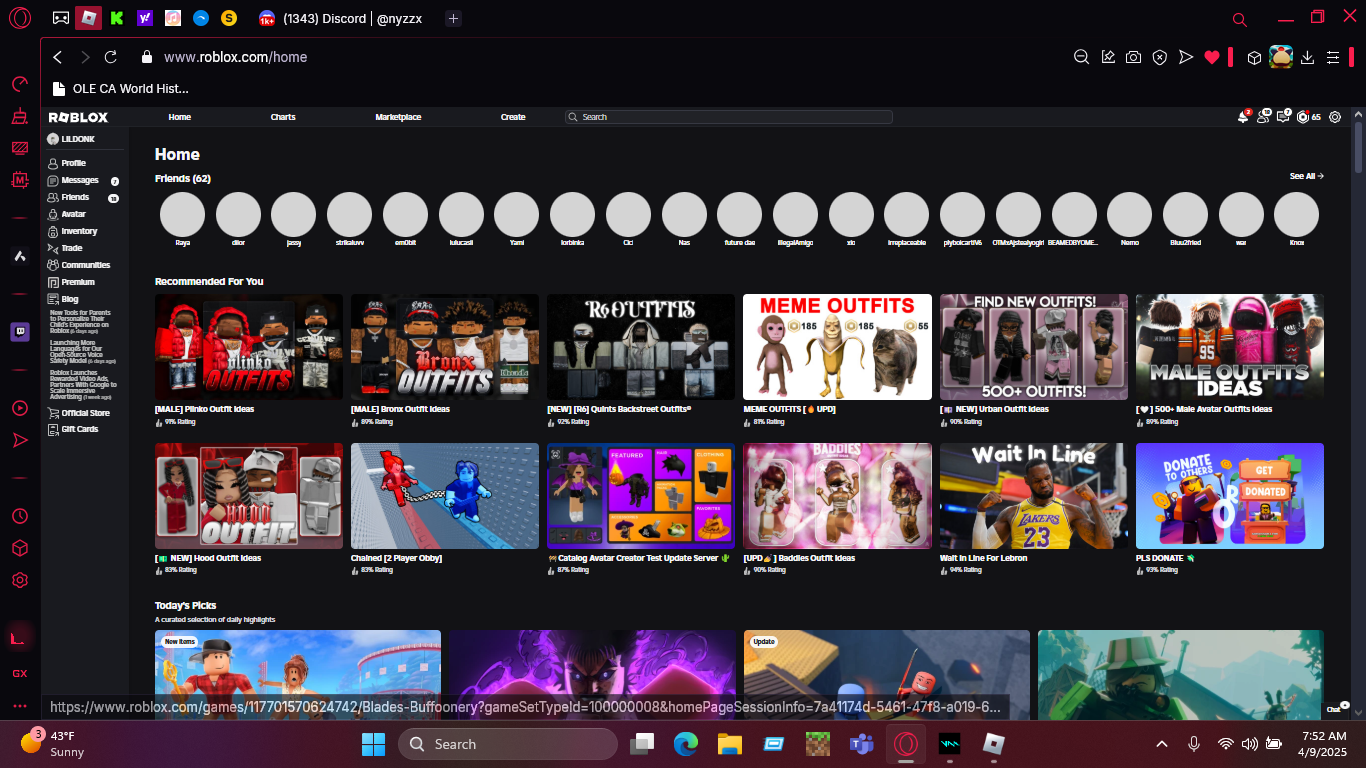The height and width of the screenshot is (768, 1366).
Task: Show hidden system tray icons
Action: [1162, 744]
